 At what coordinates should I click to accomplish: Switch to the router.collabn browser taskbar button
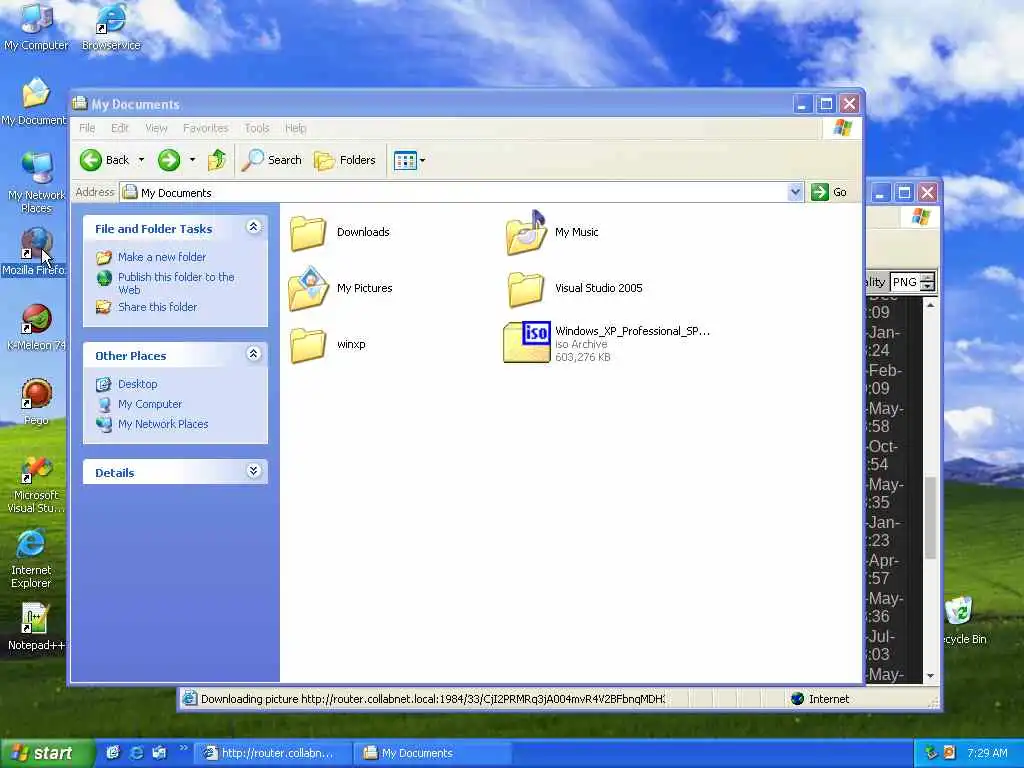tap(273, 753)
